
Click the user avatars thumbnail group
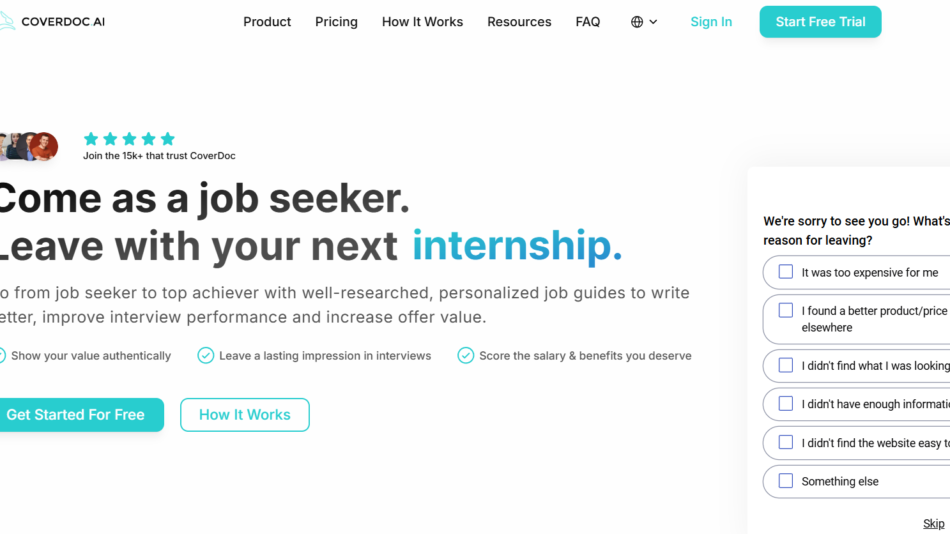[x=29, y=147]
